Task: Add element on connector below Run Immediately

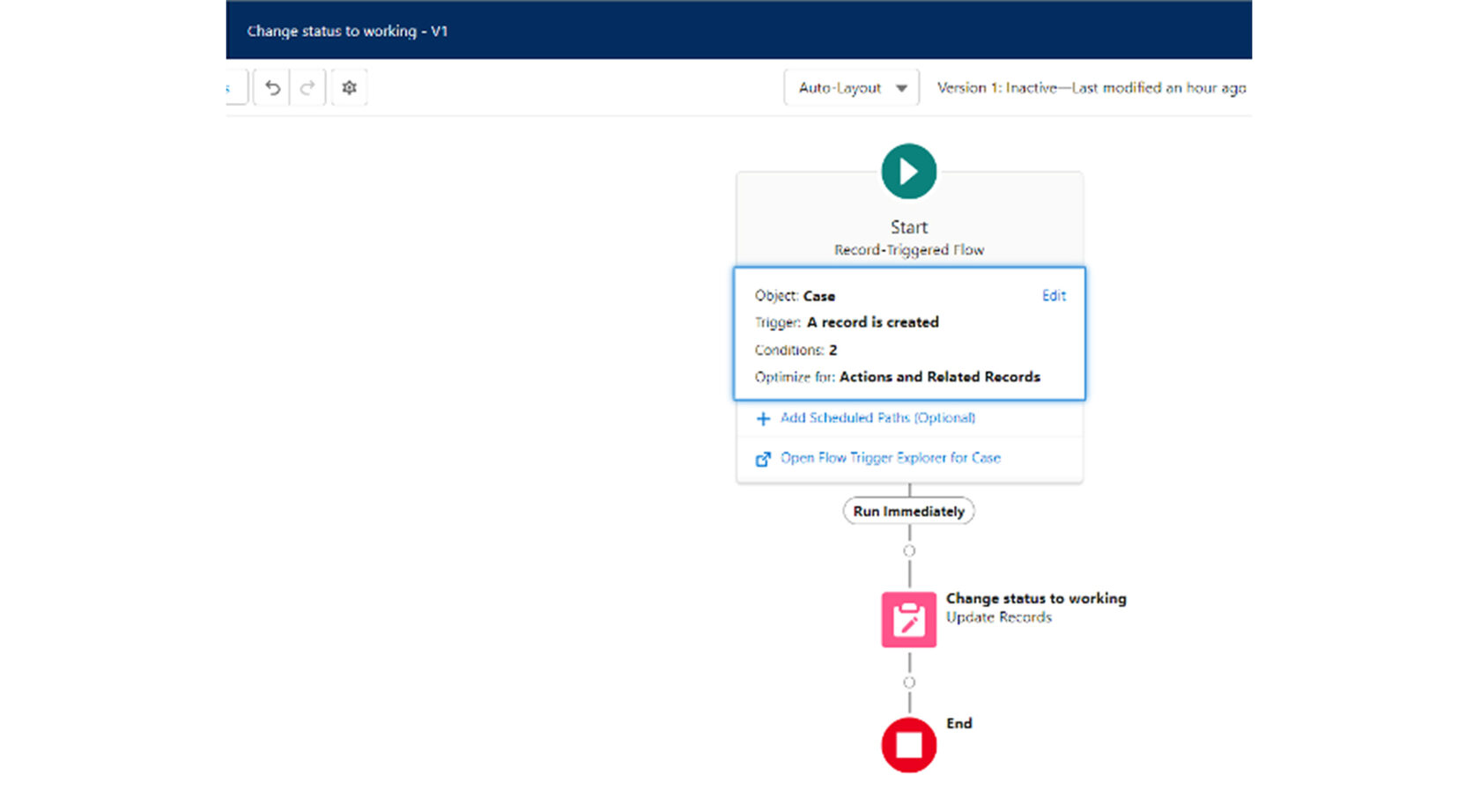Action: (908, 551)
